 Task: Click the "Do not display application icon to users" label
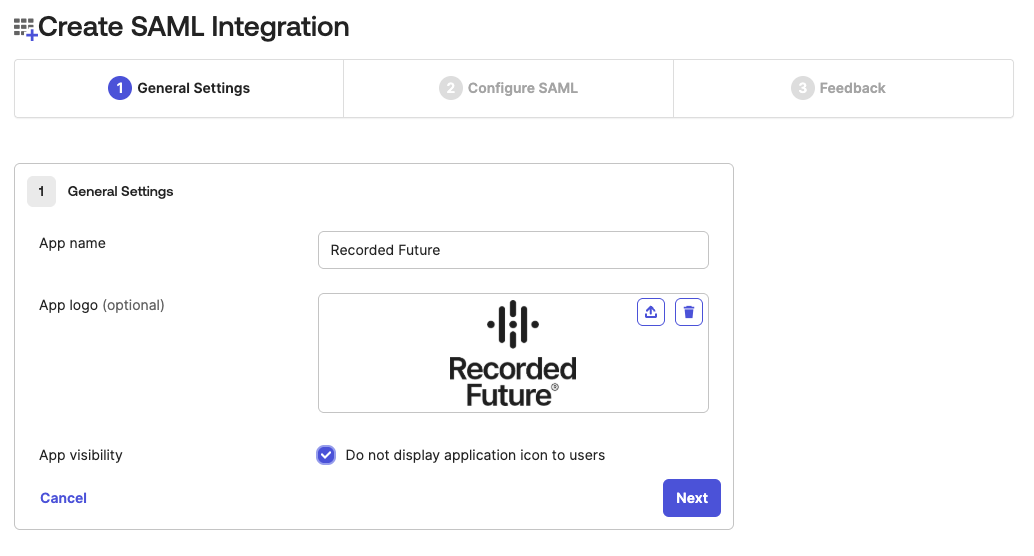click(475, 455)
